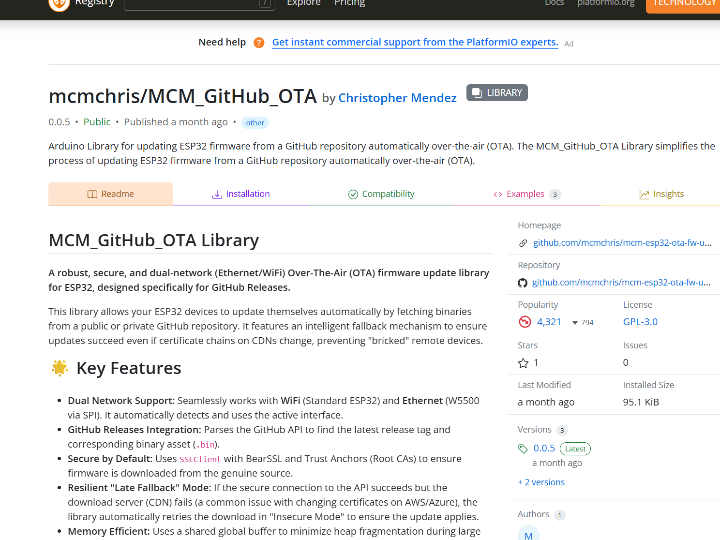Click the red popularity trend icon
Viewport: 720px width, 540px height.
[524, 322]
